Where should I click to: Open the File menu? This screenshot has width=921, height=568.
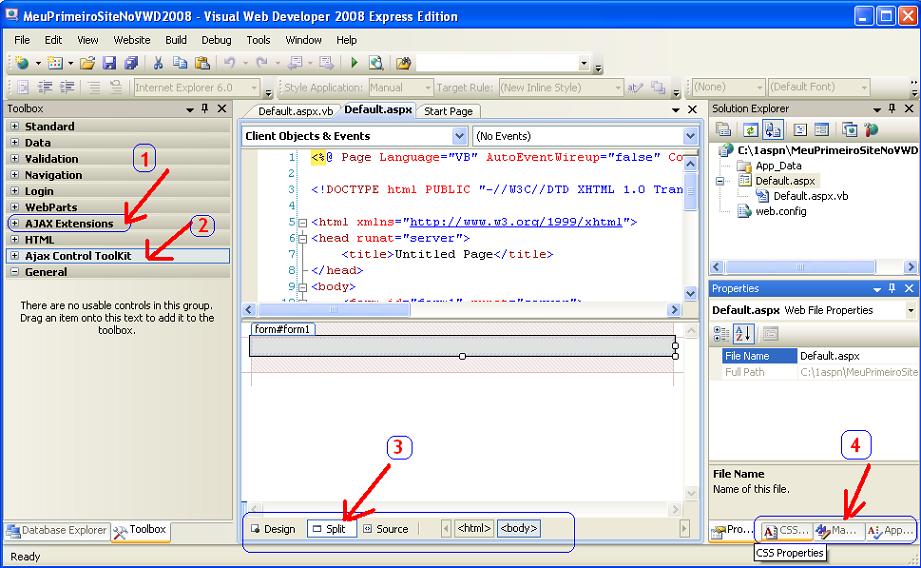click(22, 40)
